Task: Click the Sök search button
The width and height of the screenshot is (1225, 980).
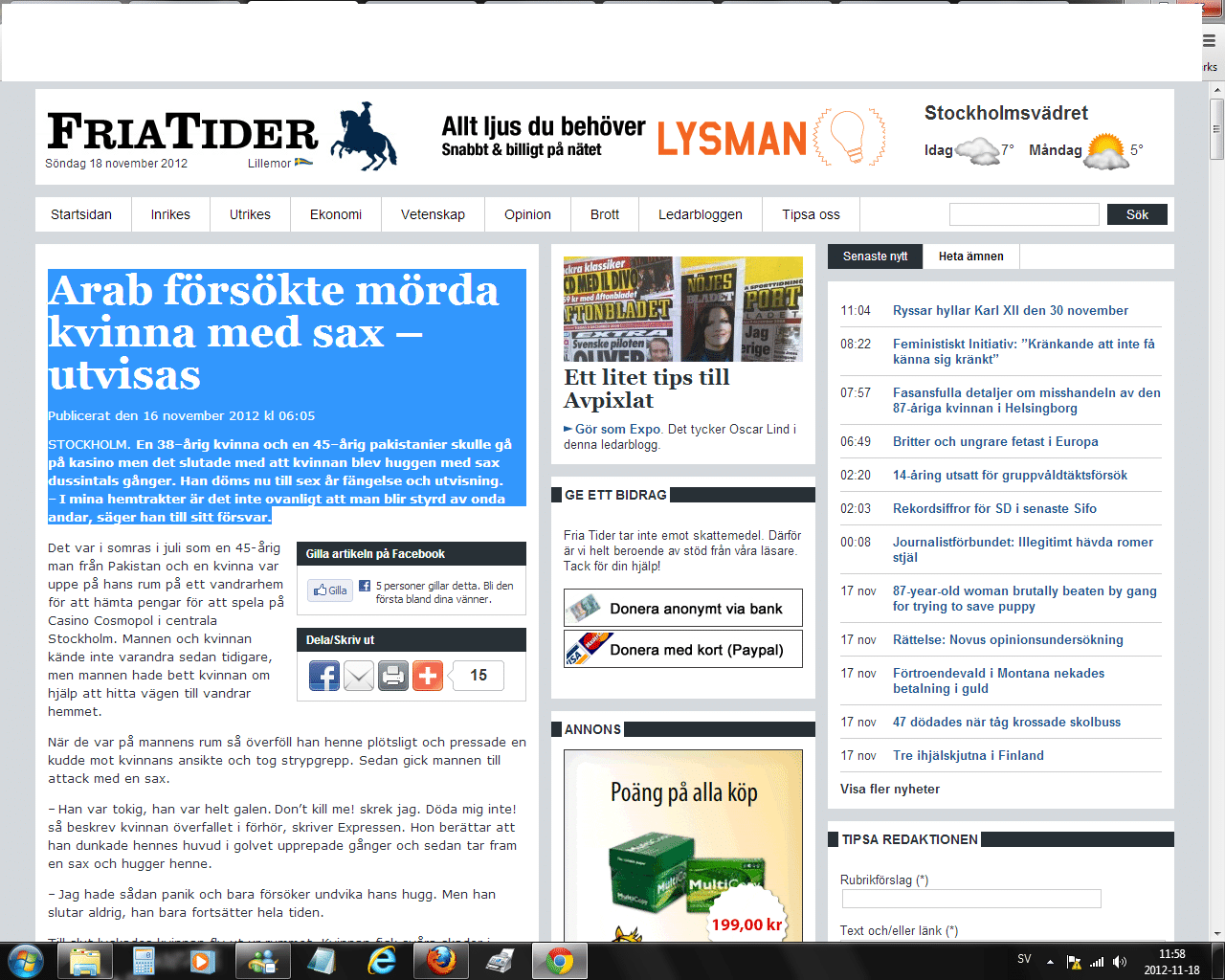Action: click(1137, 214)
